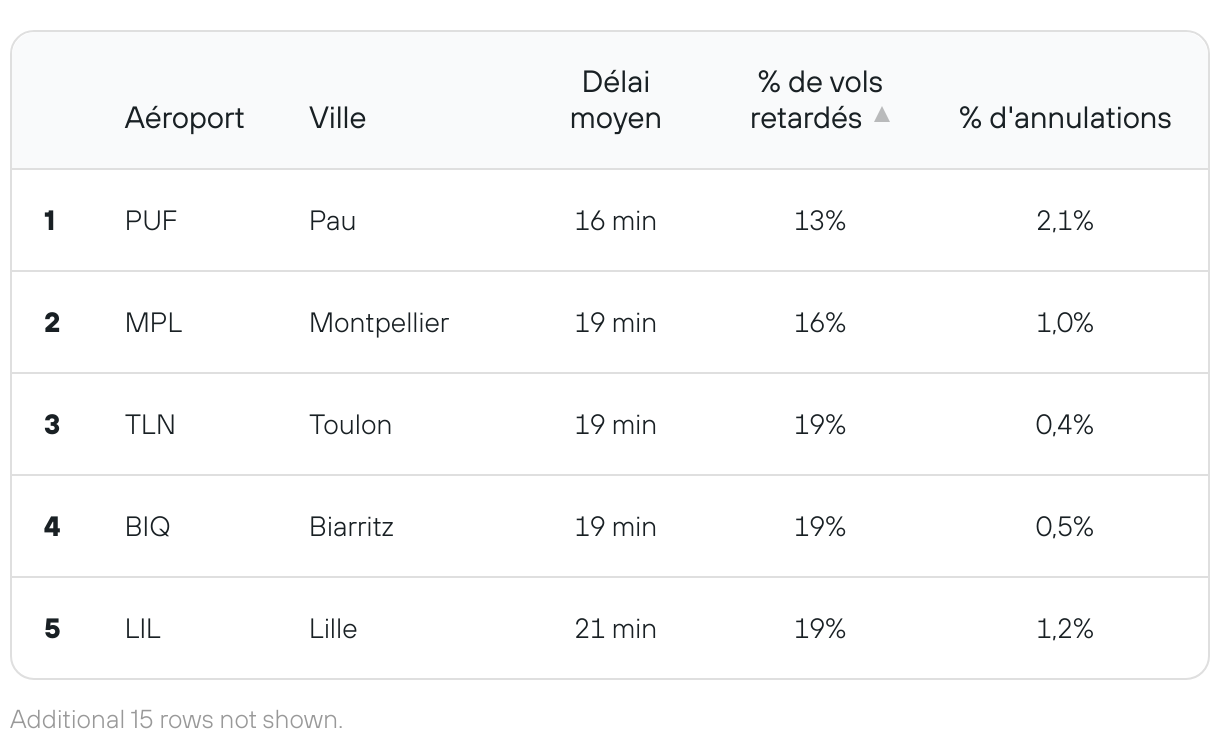This screenshot has height=746, width=1220.
Task: Select the 16% delayed value for Montpellier
Action: tap(820, 323)
